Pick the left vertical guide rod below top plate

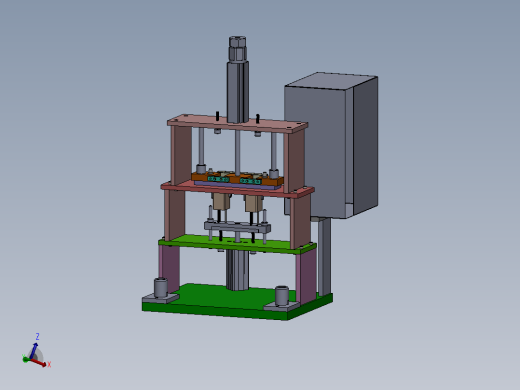click(201, 147)
